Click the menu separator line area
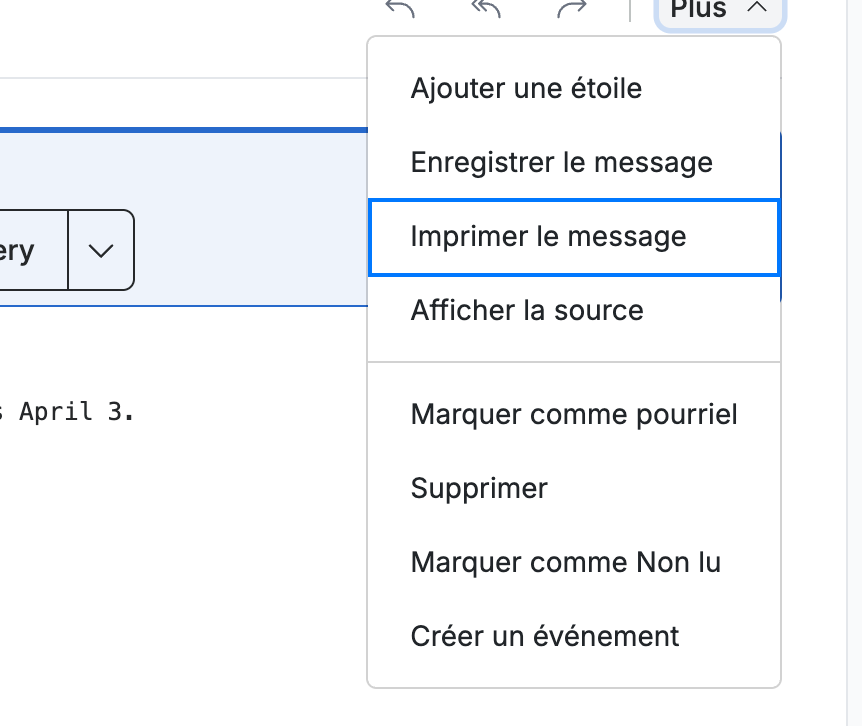This screenshot has width=862, height=726. coord(574,362)
